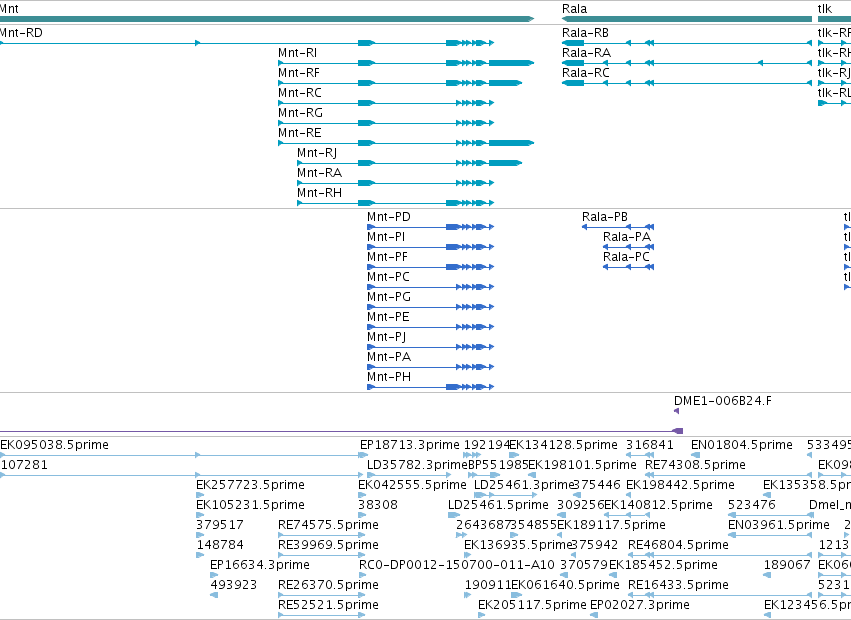Select the Mnt-RC transcript label

pos(300,93)
